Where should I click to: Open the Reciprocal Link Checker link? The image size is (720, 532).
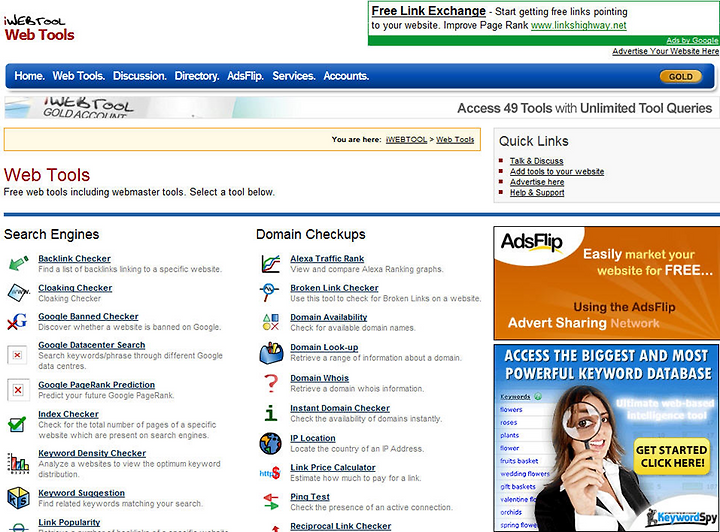[x=341, y=526]
